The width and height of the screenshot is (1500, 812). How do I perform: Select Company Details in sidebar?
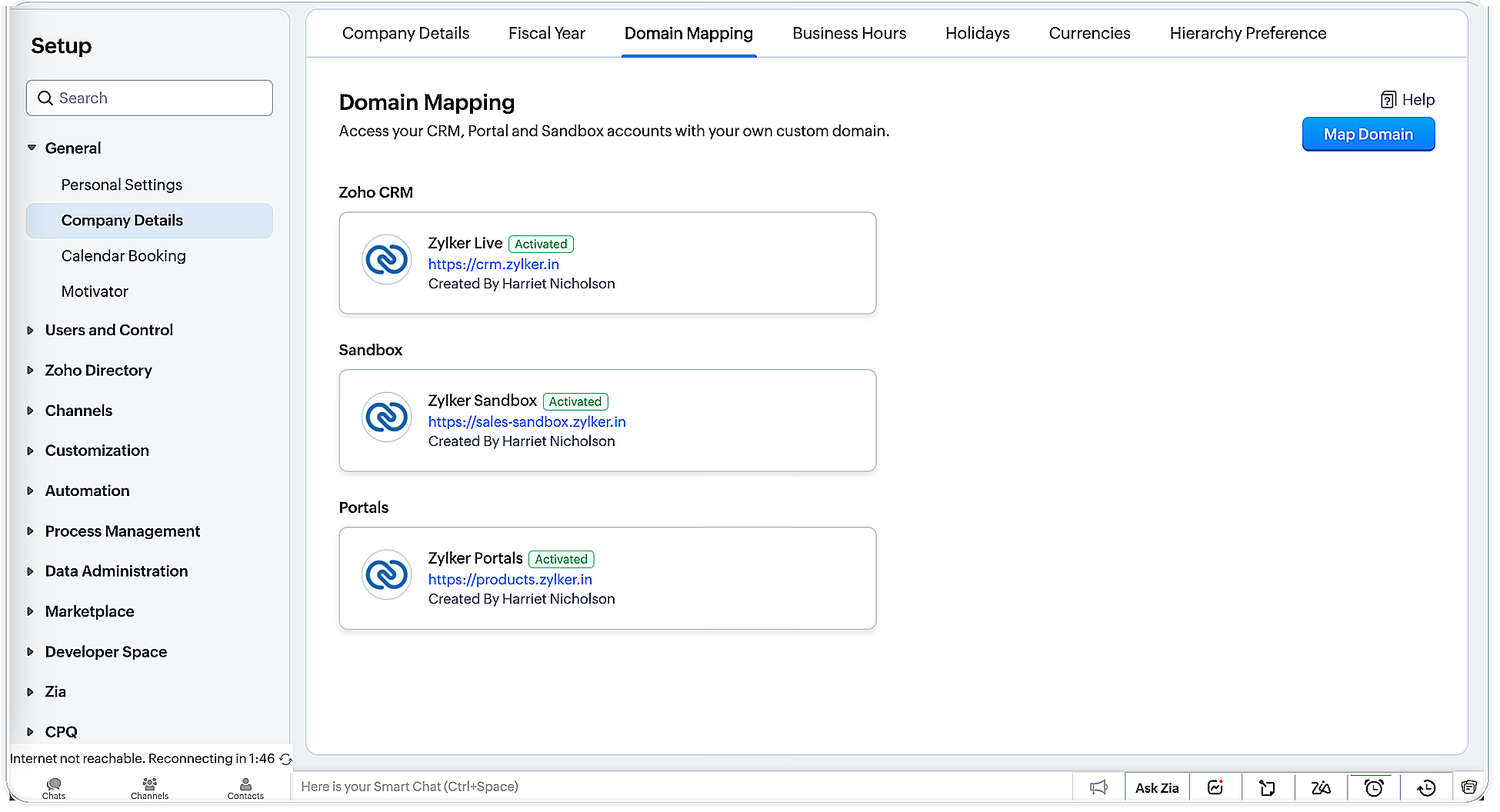(149, 221)
